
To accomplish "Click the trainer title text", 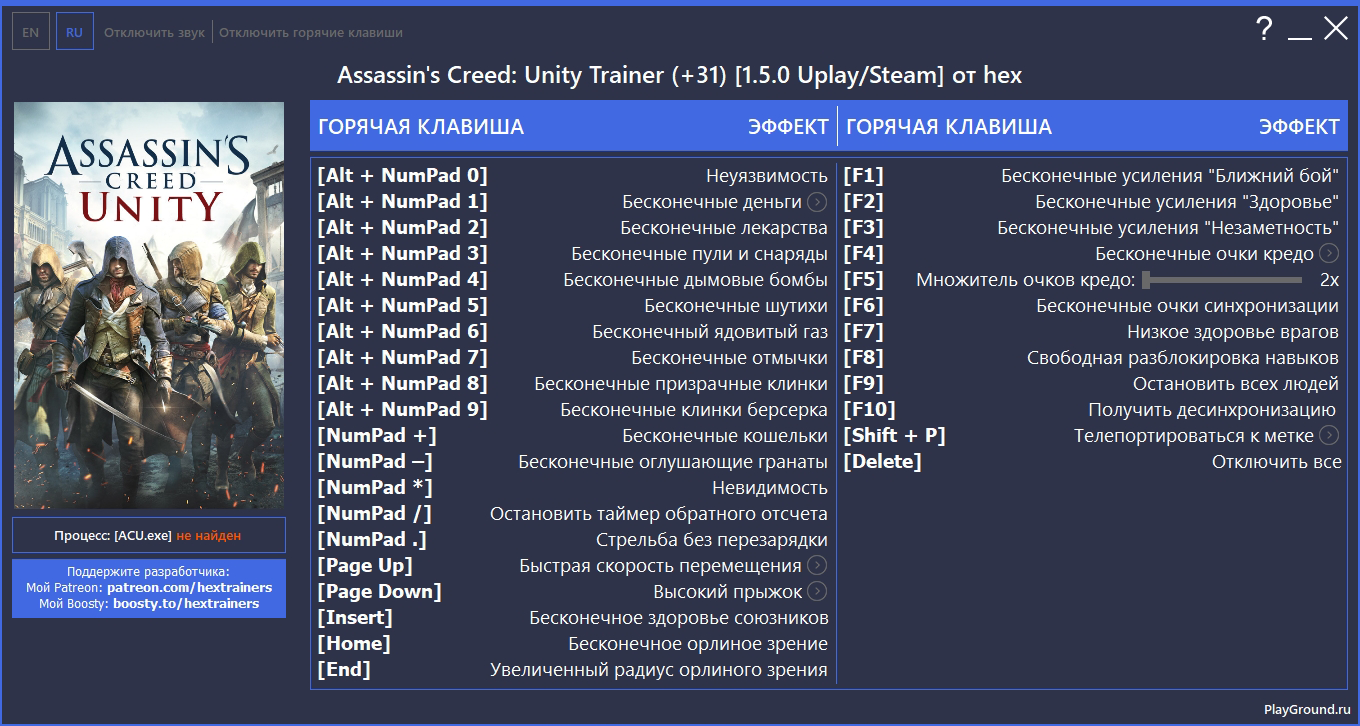I will coord(680,75).
